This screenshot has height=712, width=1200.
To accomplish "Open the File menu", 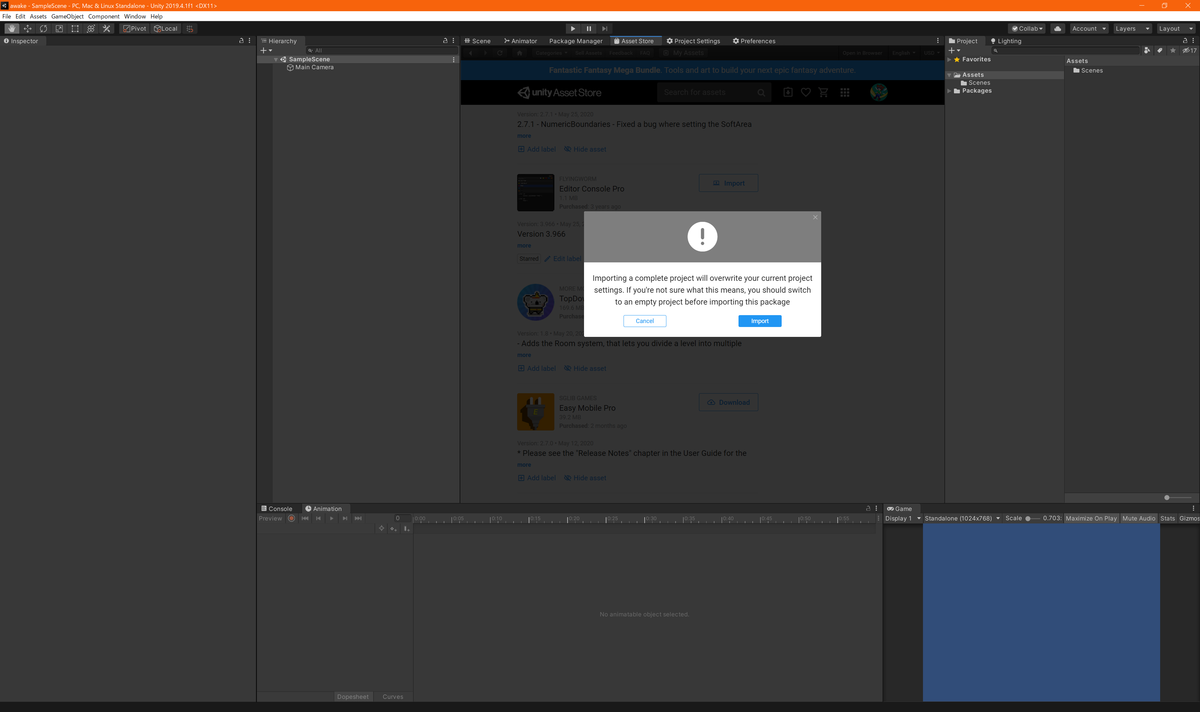I will 7,17.
